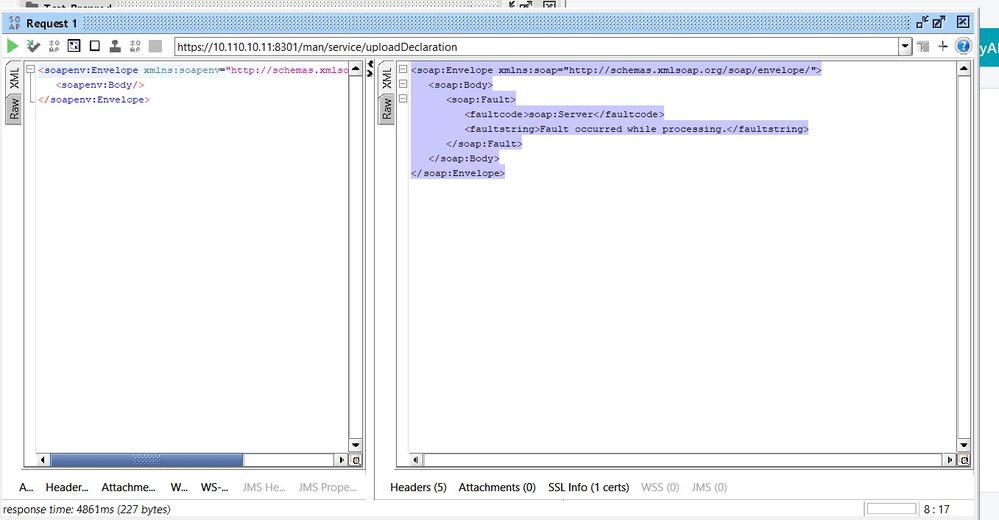This screenshot has height=520, width=999.
Task: Click the blue online help icon
Action: pyautogui.click(x=963, y=46)
